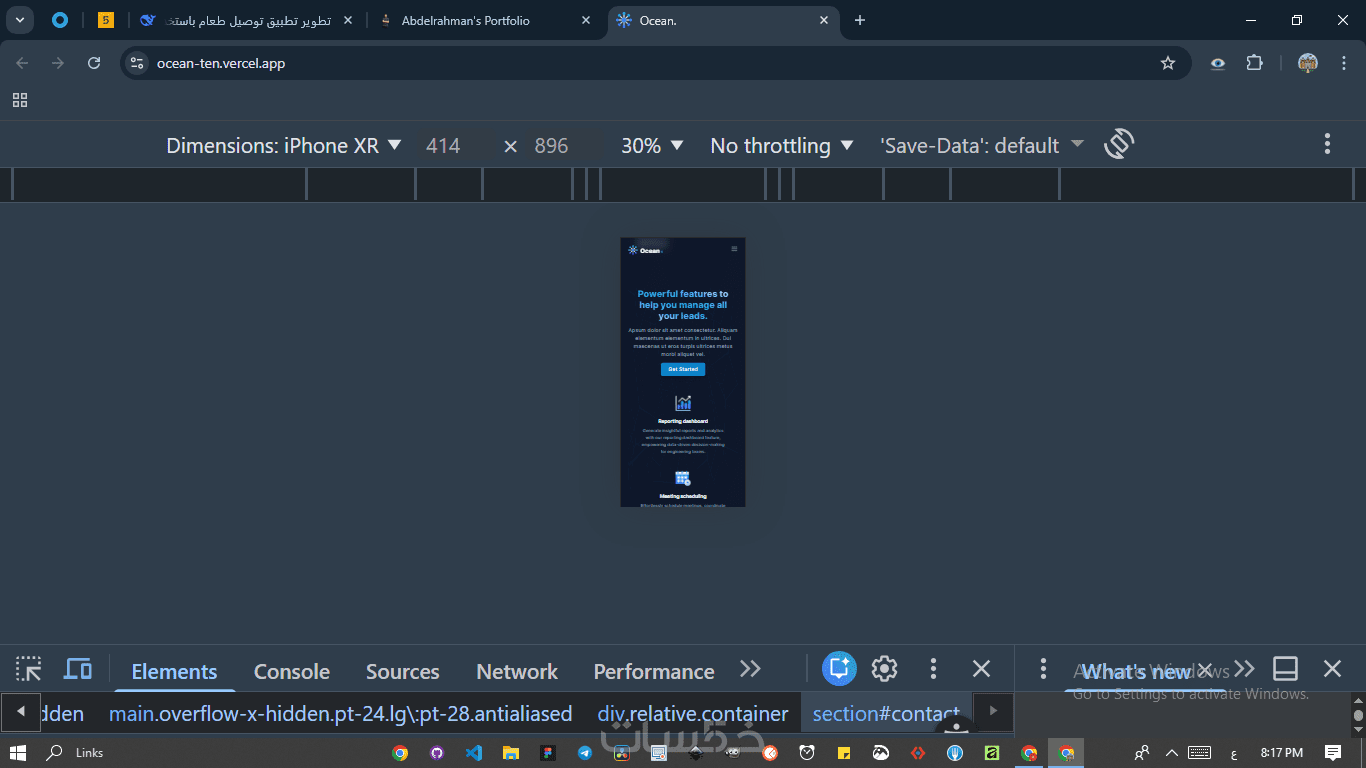Click the Meeting scheduling calendar icon
The image size is (1366, 768).
point(683,478)
